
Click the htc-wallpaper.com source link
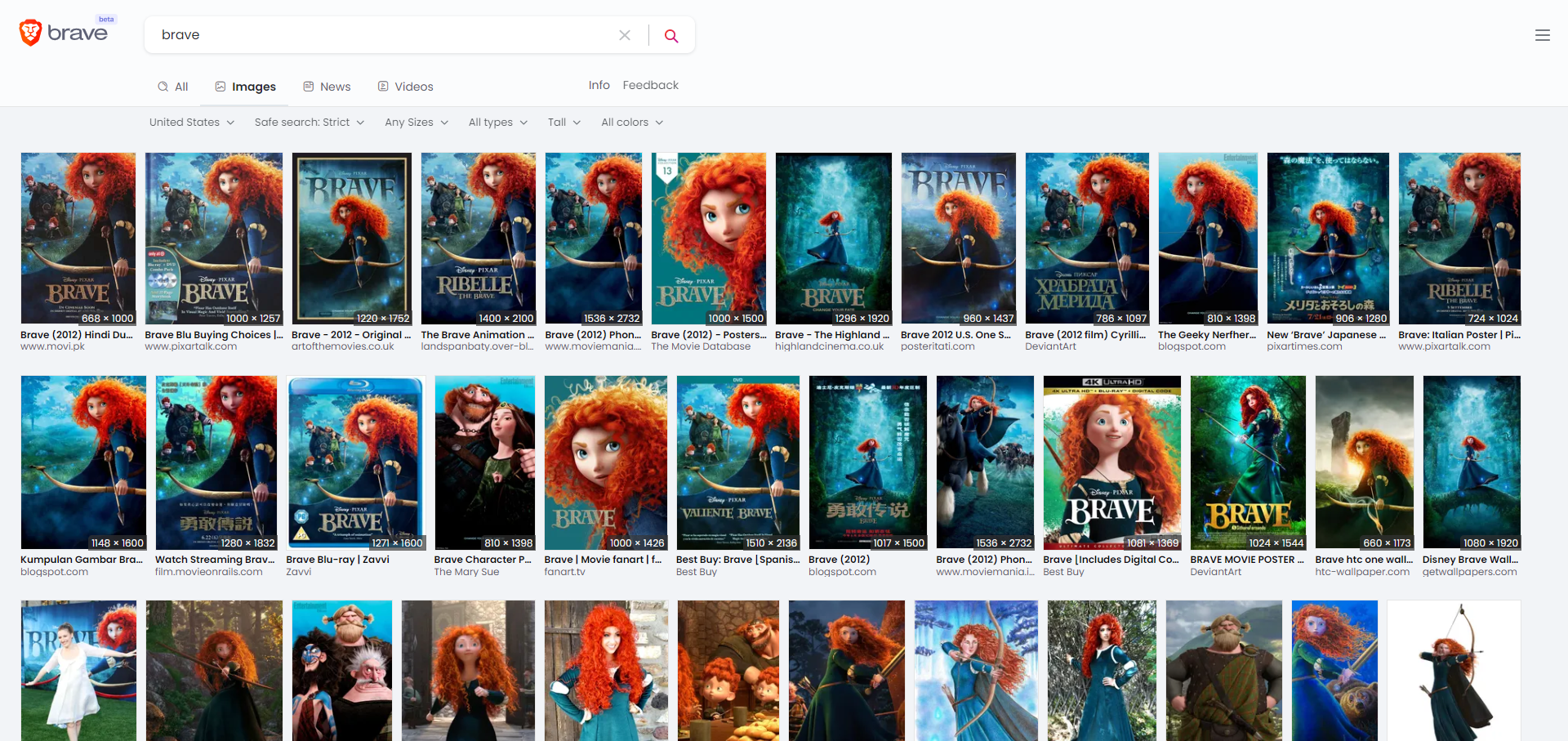click(x=1362, y=572)
